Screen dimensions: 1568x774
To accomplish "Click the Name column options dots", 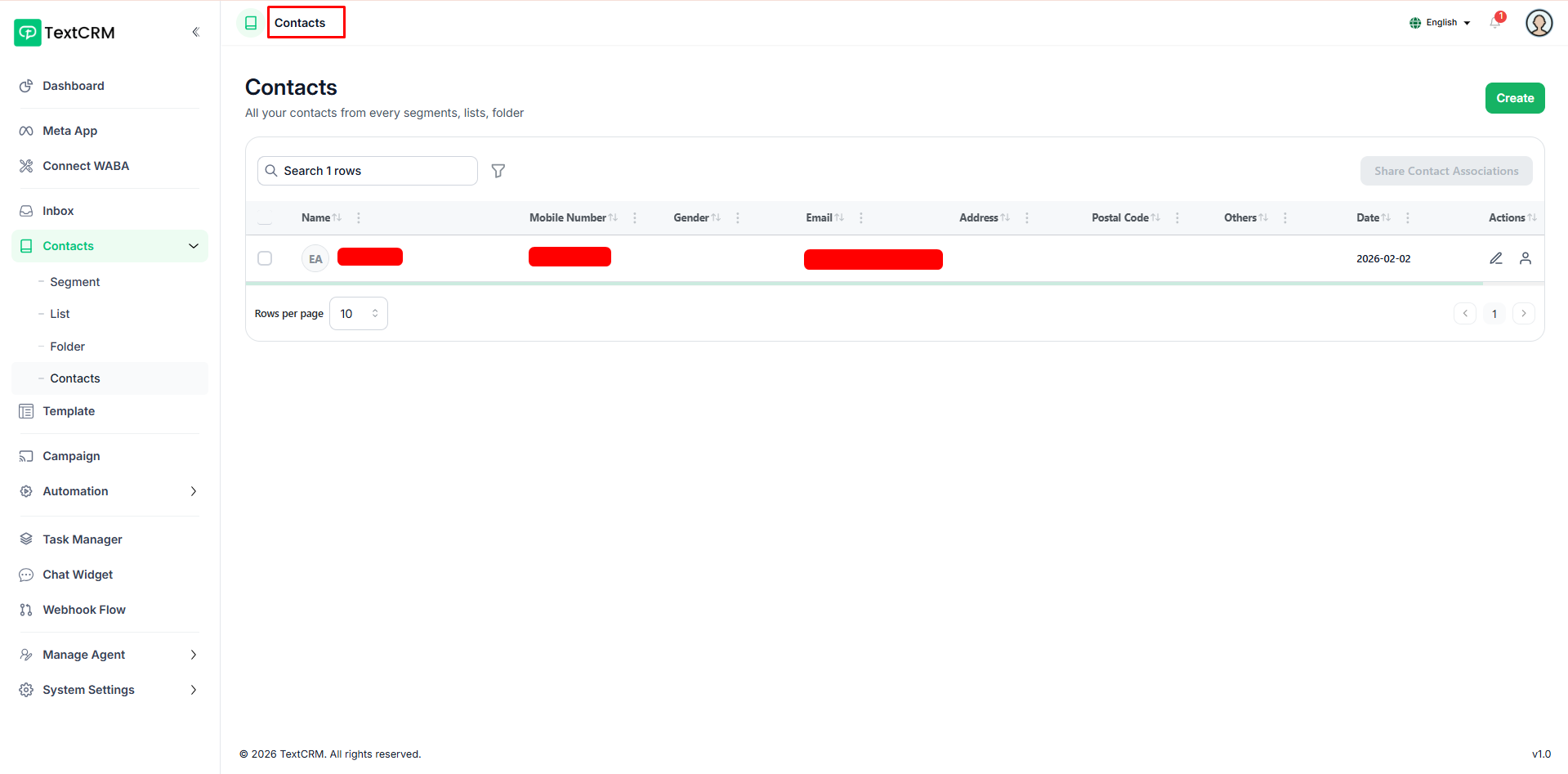I will coord(359,218).
